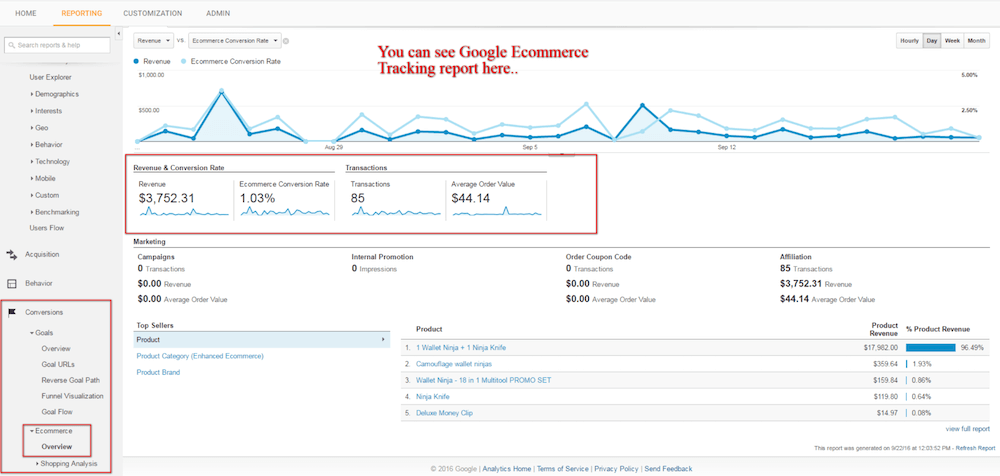Open Goal Flow report

point(57,412)
